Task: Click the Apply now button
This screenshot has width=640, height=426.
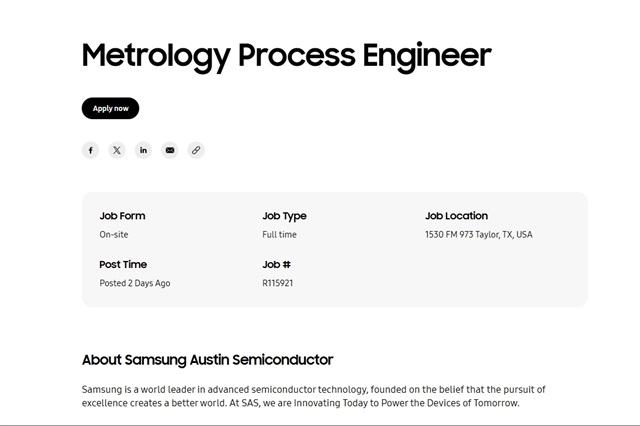Action: point(110,108)
